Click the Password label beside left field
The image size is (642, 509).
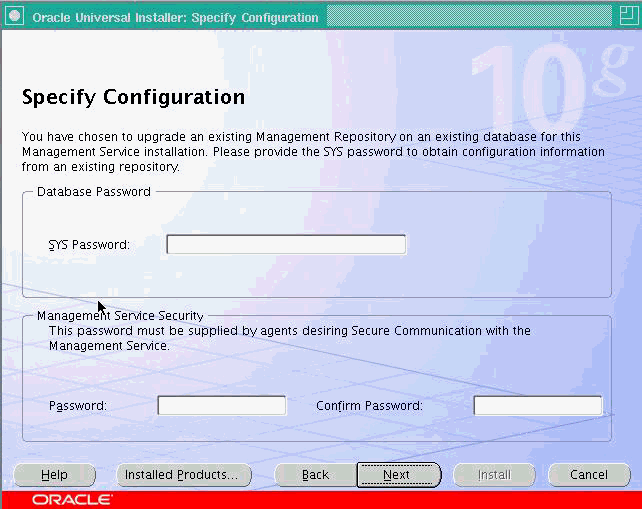click(x=77, y=406)
